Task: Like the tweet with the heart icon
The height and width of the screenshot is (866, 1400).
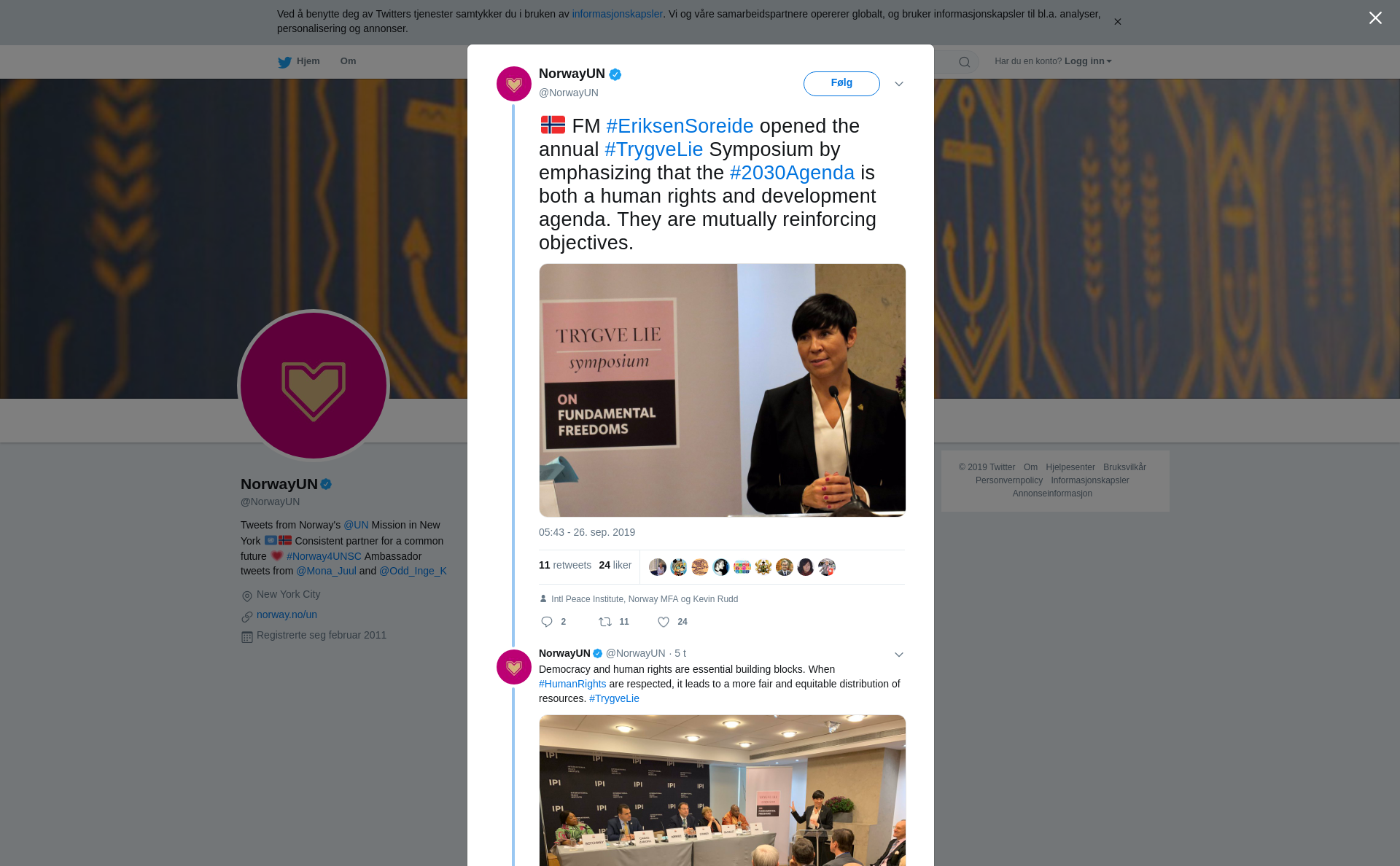Action: coord(664,622)
